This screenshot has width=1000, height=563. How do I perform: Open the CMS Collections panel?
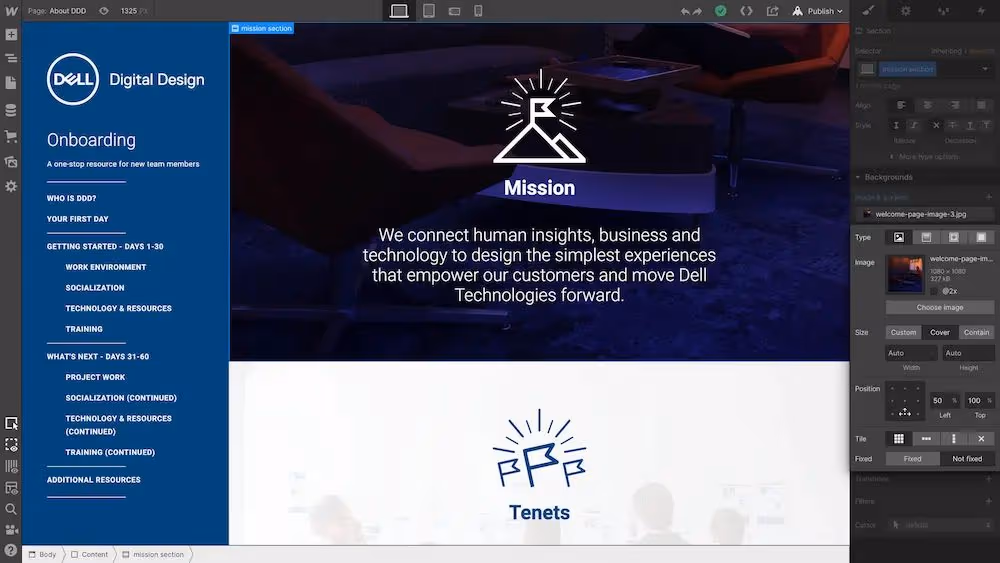pyautogui.click(x=11, y=110)
